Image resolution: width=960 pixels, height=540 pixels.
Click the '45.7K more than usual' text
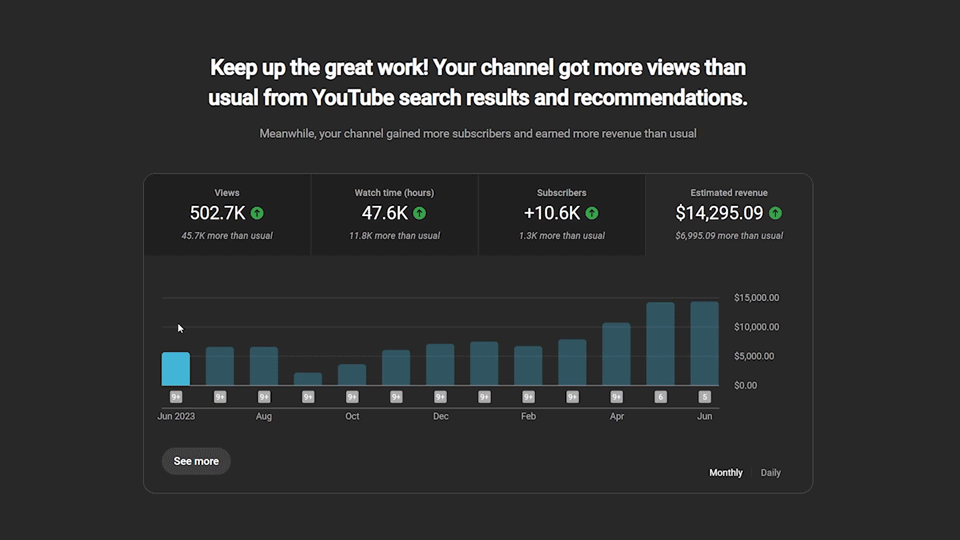[x=227, y=236]
